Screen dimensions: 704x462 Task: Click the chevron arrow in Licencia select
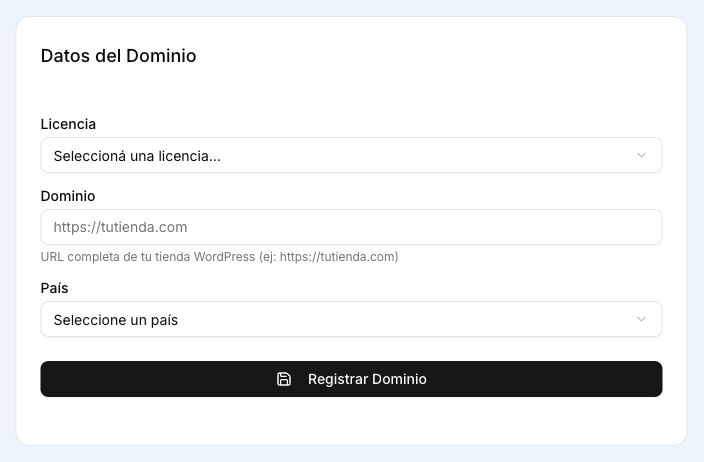coord(641,155)
